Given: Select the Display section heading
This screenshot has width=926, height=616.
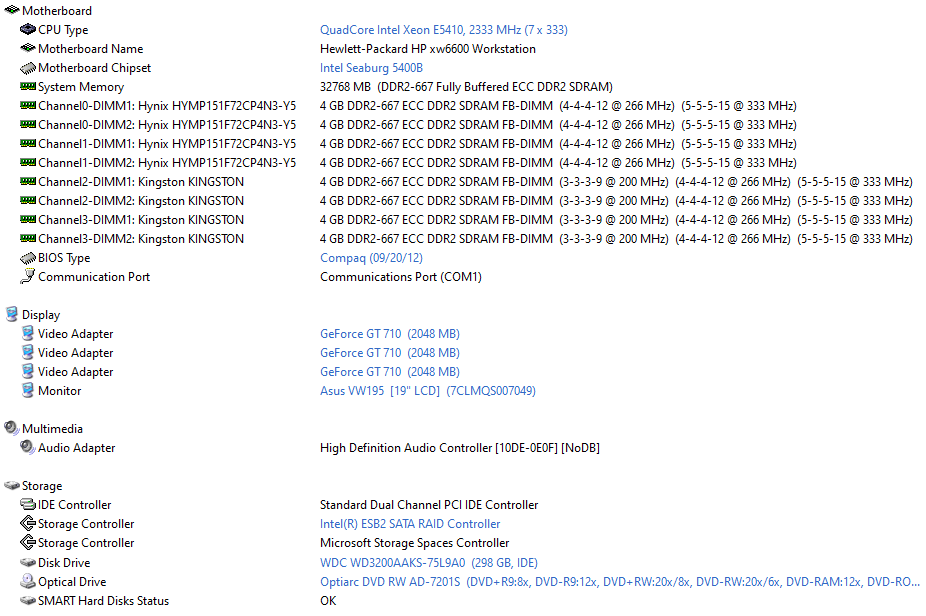Looking at the screenshot, I should point(41,315).
